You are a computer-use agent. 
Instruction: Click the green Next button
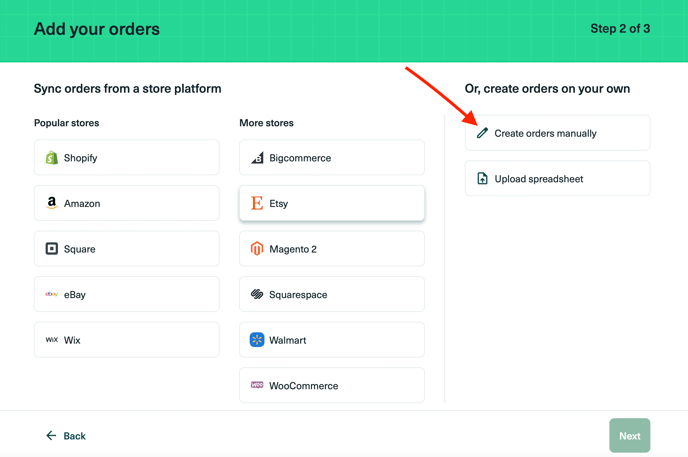(x=630, y=436)
